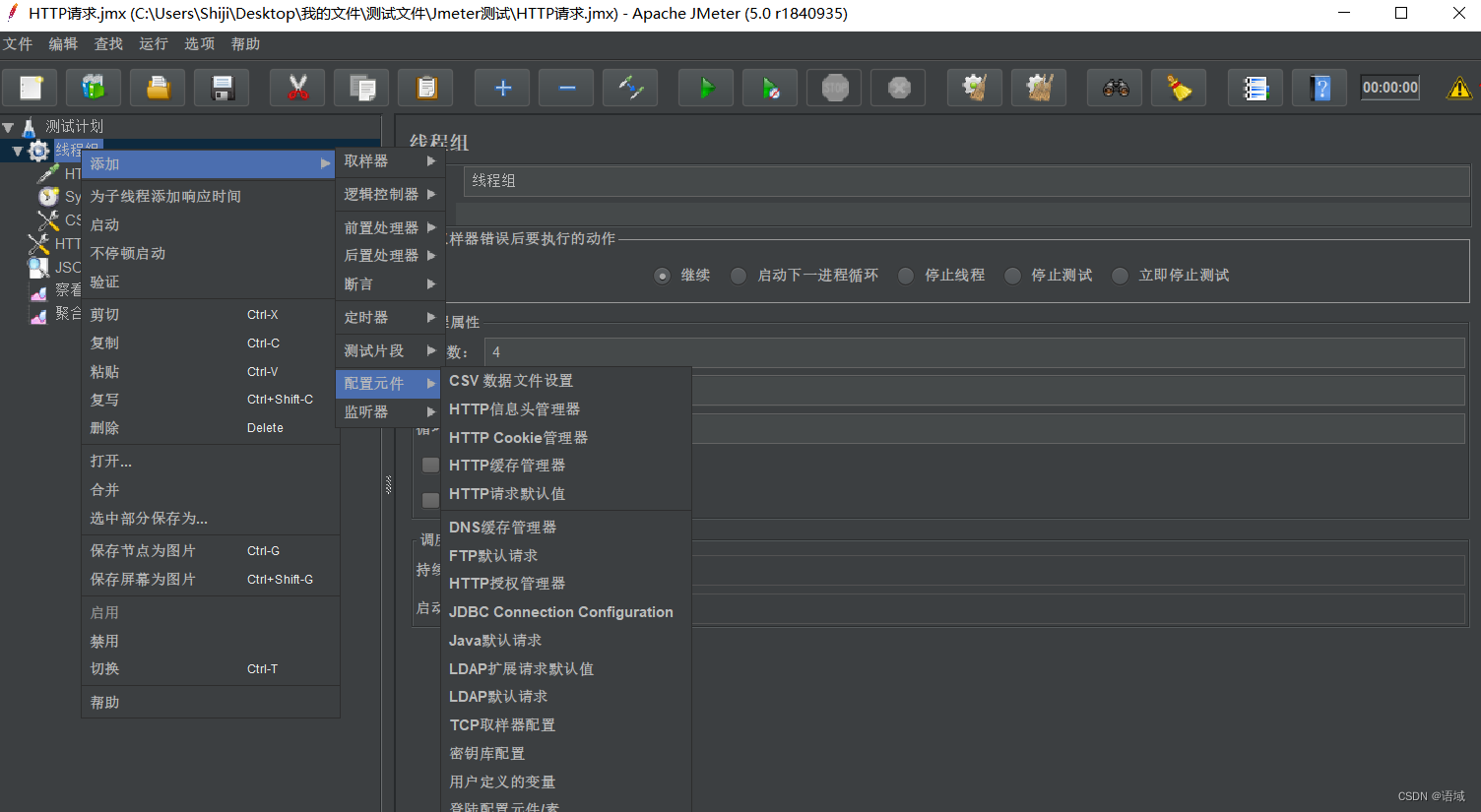1481x812 pixels.
Task: Expand 定时器 submenu
Action: point(390,317)
